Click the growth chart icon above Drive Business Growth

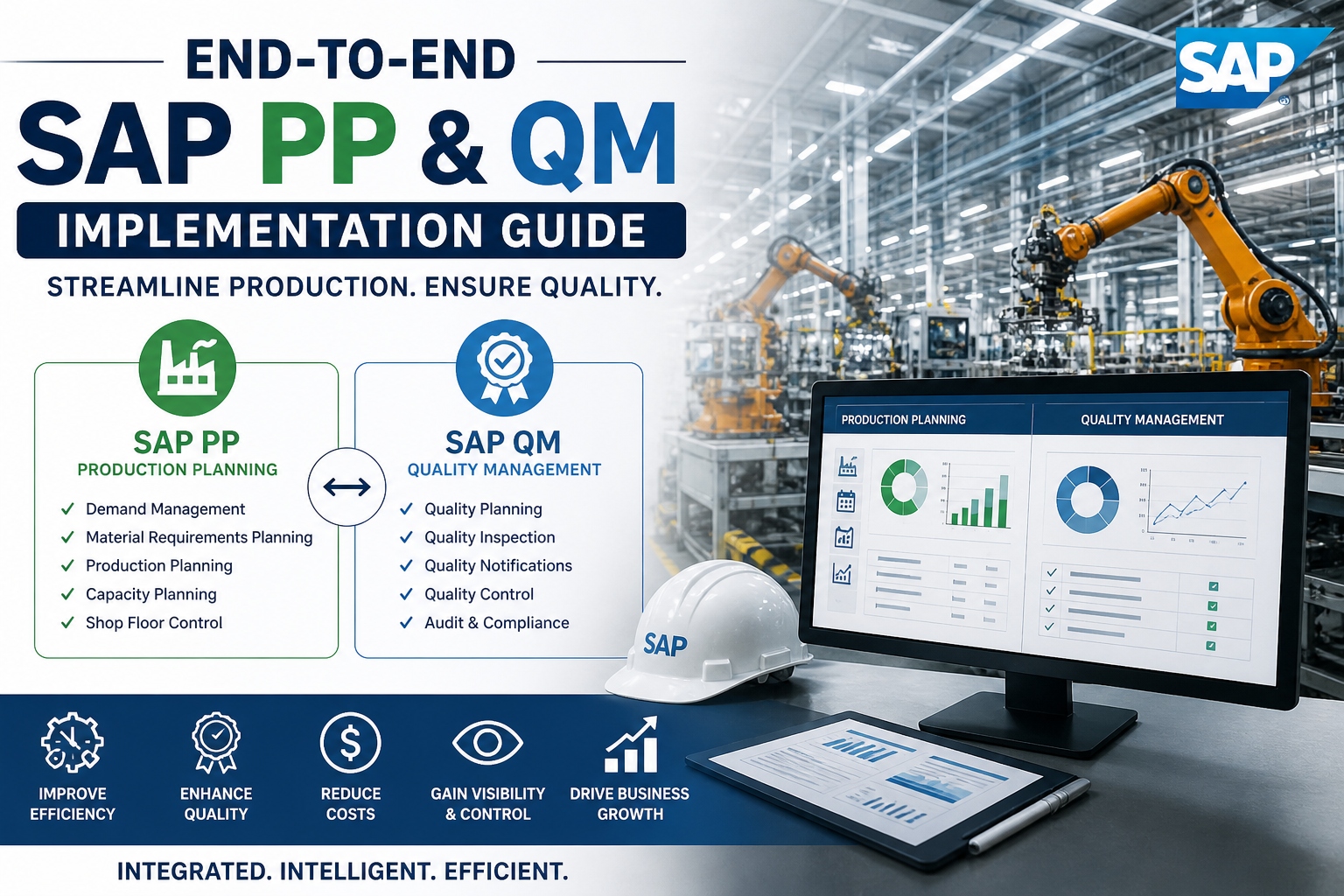point(630,745)
